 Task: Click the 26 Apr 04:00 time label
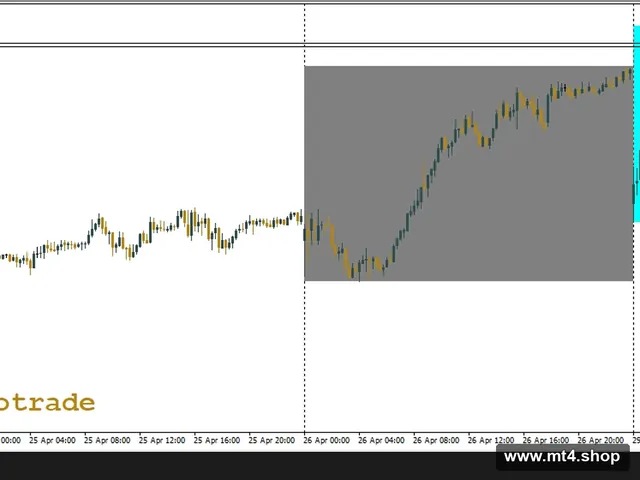(x=381, y=440)
